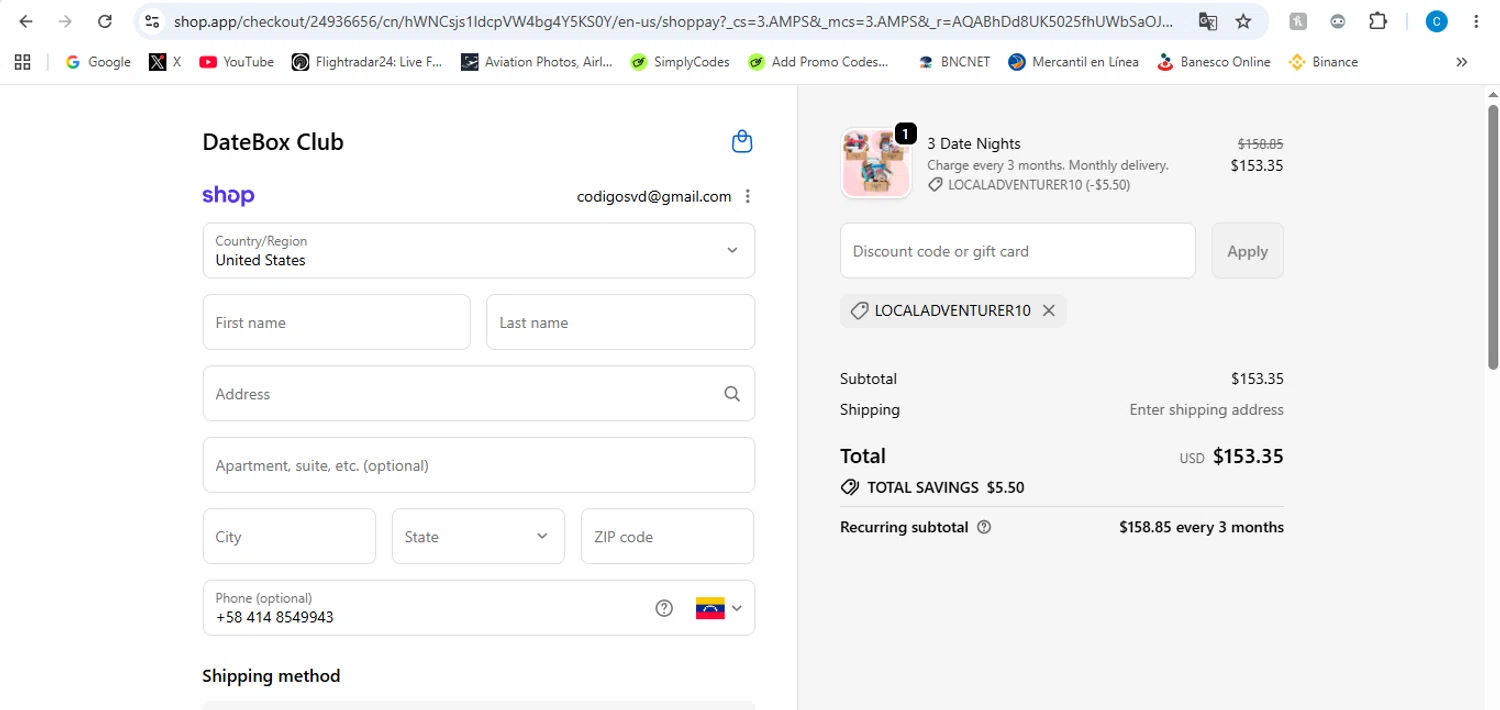Open the Google bookmark

(98, 62)
